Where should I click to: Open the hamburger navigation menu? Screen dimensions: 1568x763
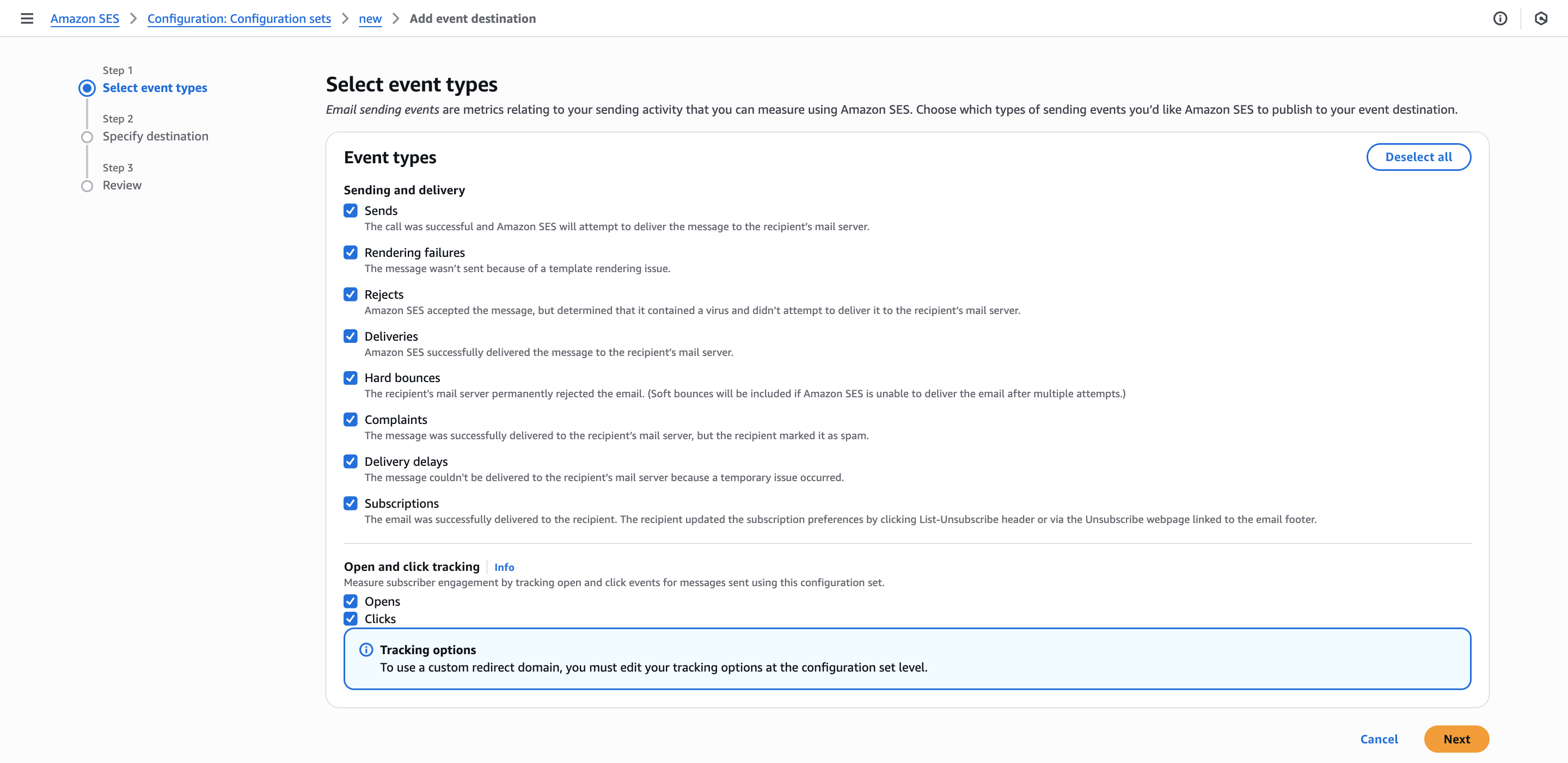[27, 19]
